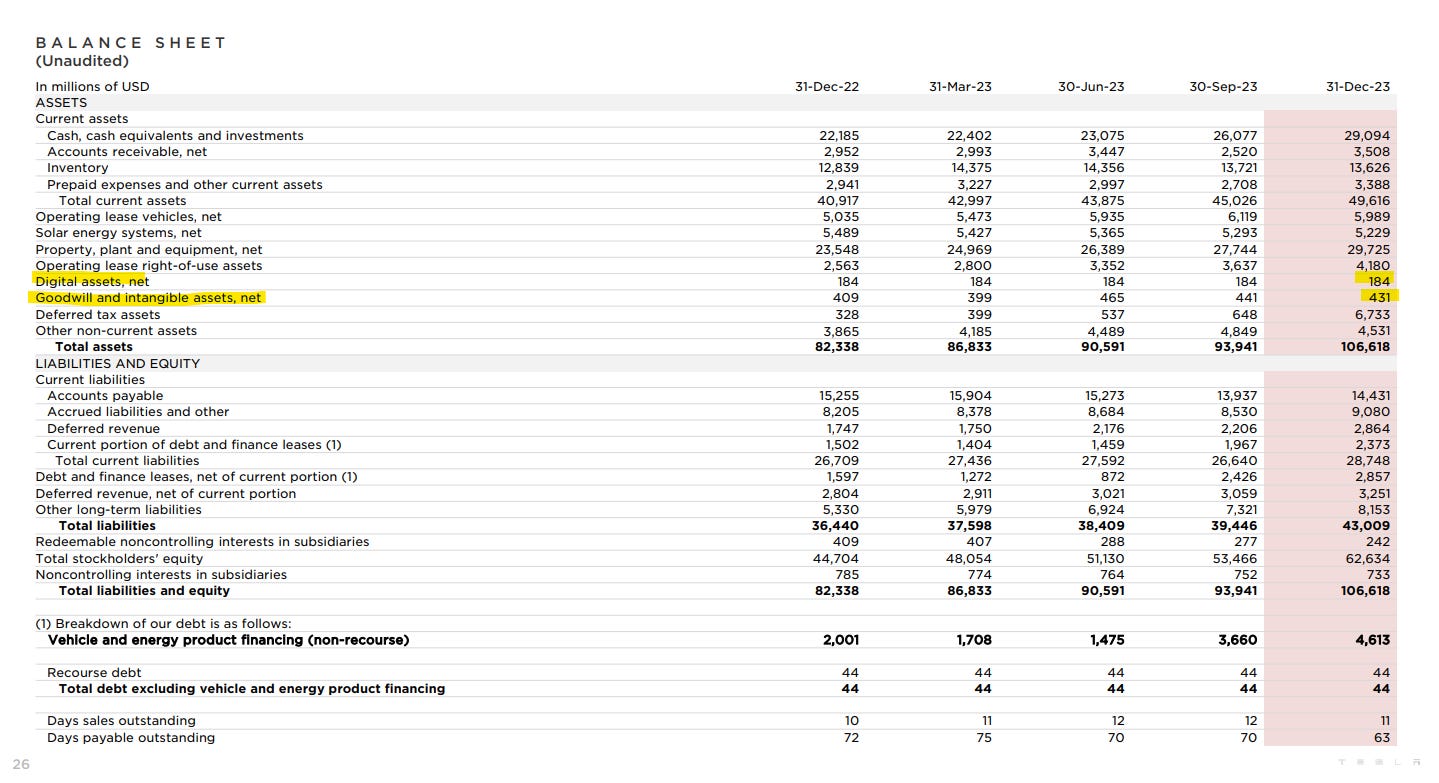Click the "Accounts receivable, net" label

point(126,152)
